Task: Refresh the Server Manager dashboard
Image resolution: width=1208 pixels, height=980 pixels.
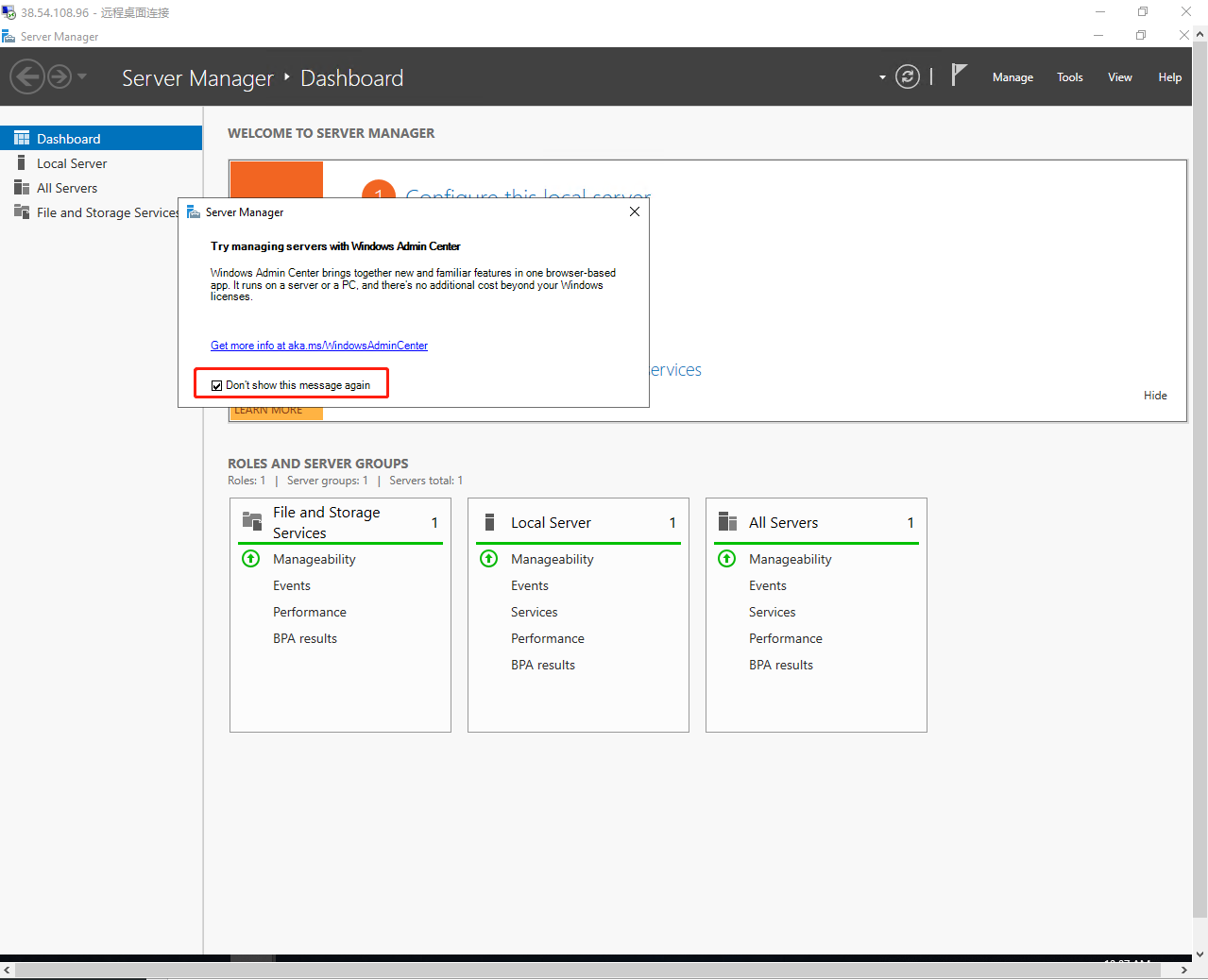Action: pyautogui.click(x=908, y=76)
